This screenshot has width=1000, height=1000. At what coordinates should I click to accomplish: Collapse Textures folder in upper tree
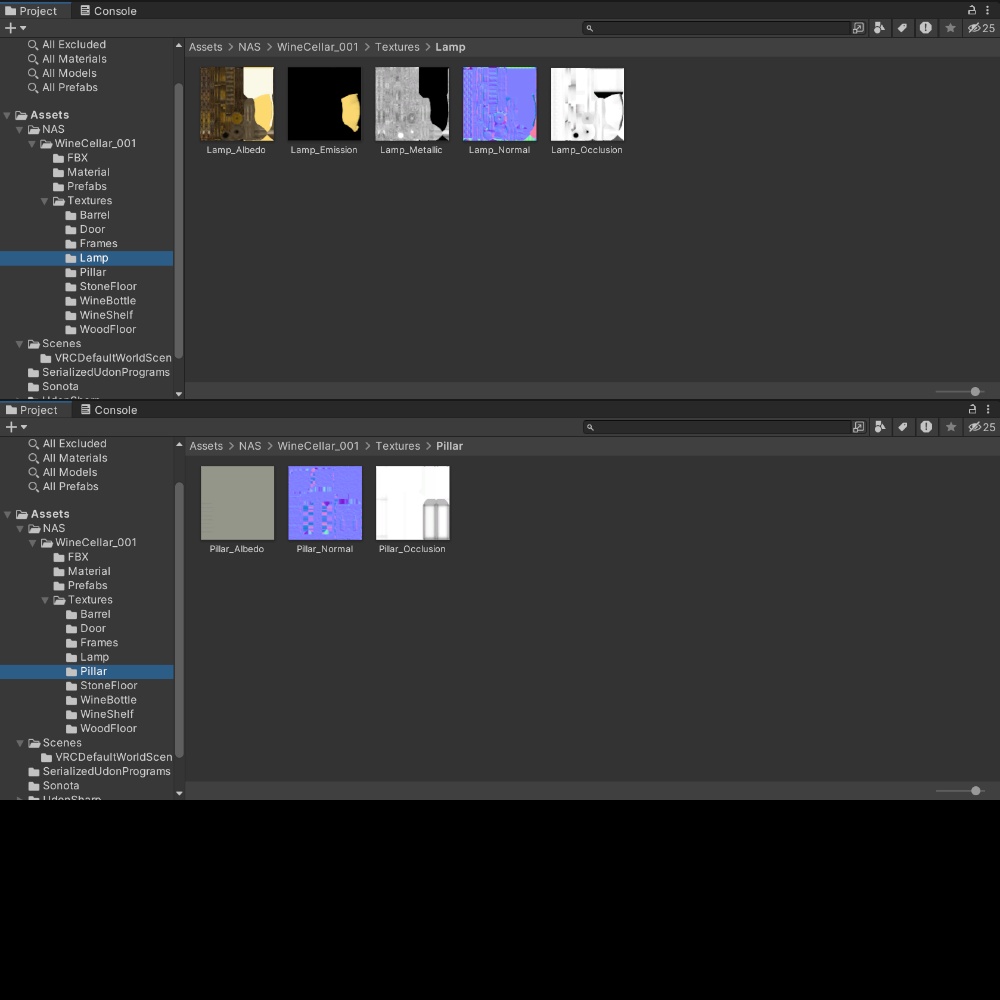coord(45,201)
